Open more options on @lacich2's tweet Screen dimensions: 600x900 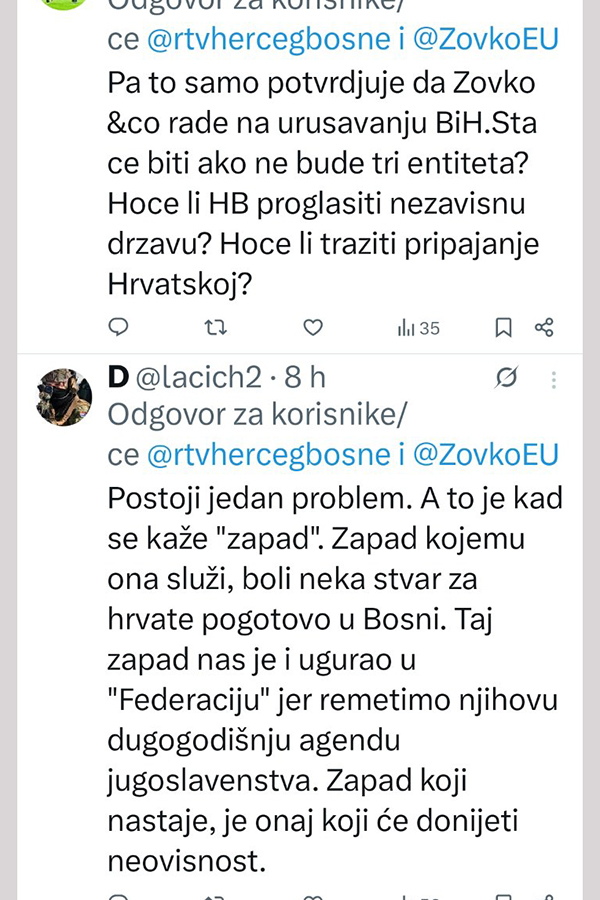pos(555,378)
